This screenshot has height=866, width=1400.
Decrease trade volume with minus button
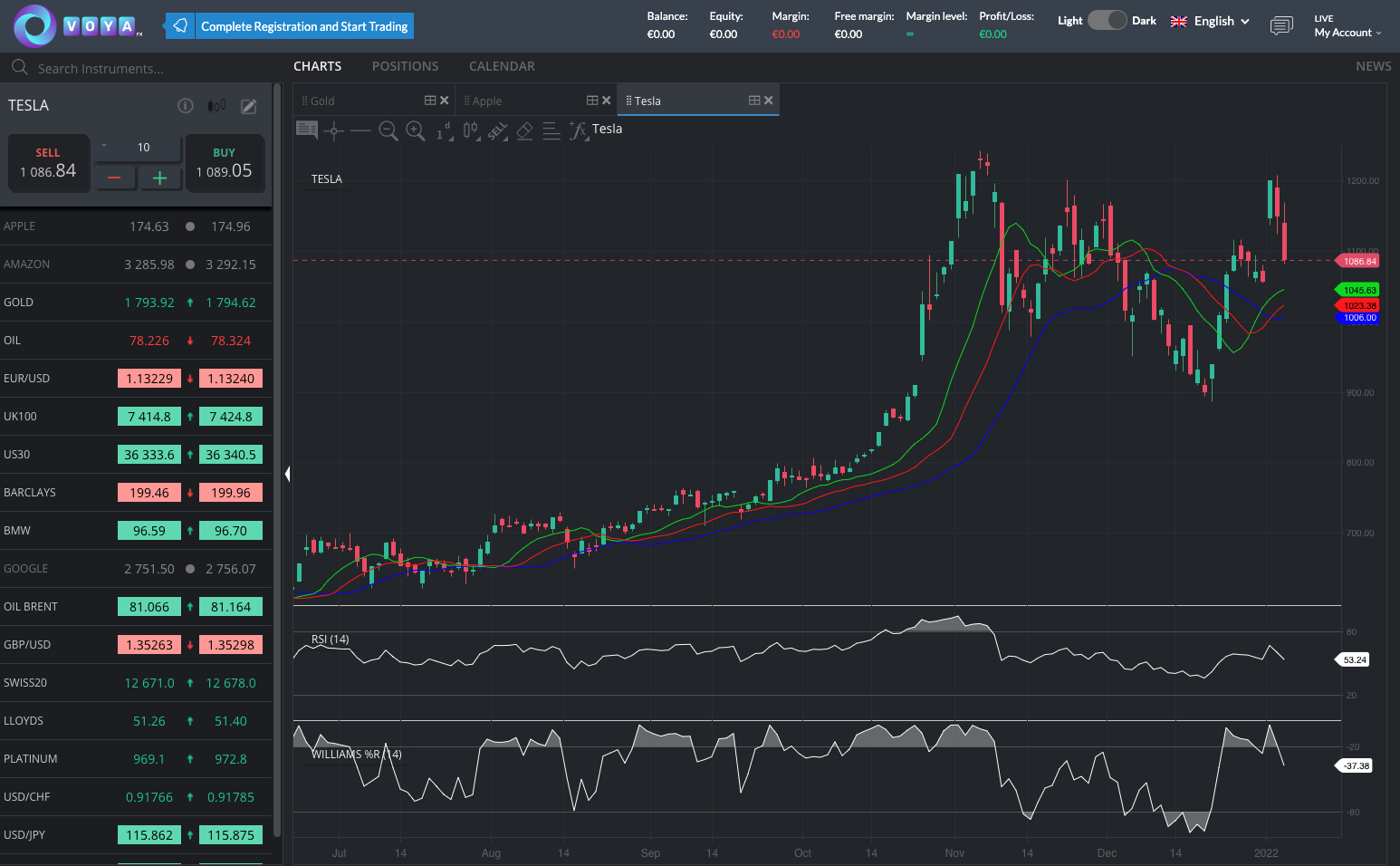[x=114, y=178]
